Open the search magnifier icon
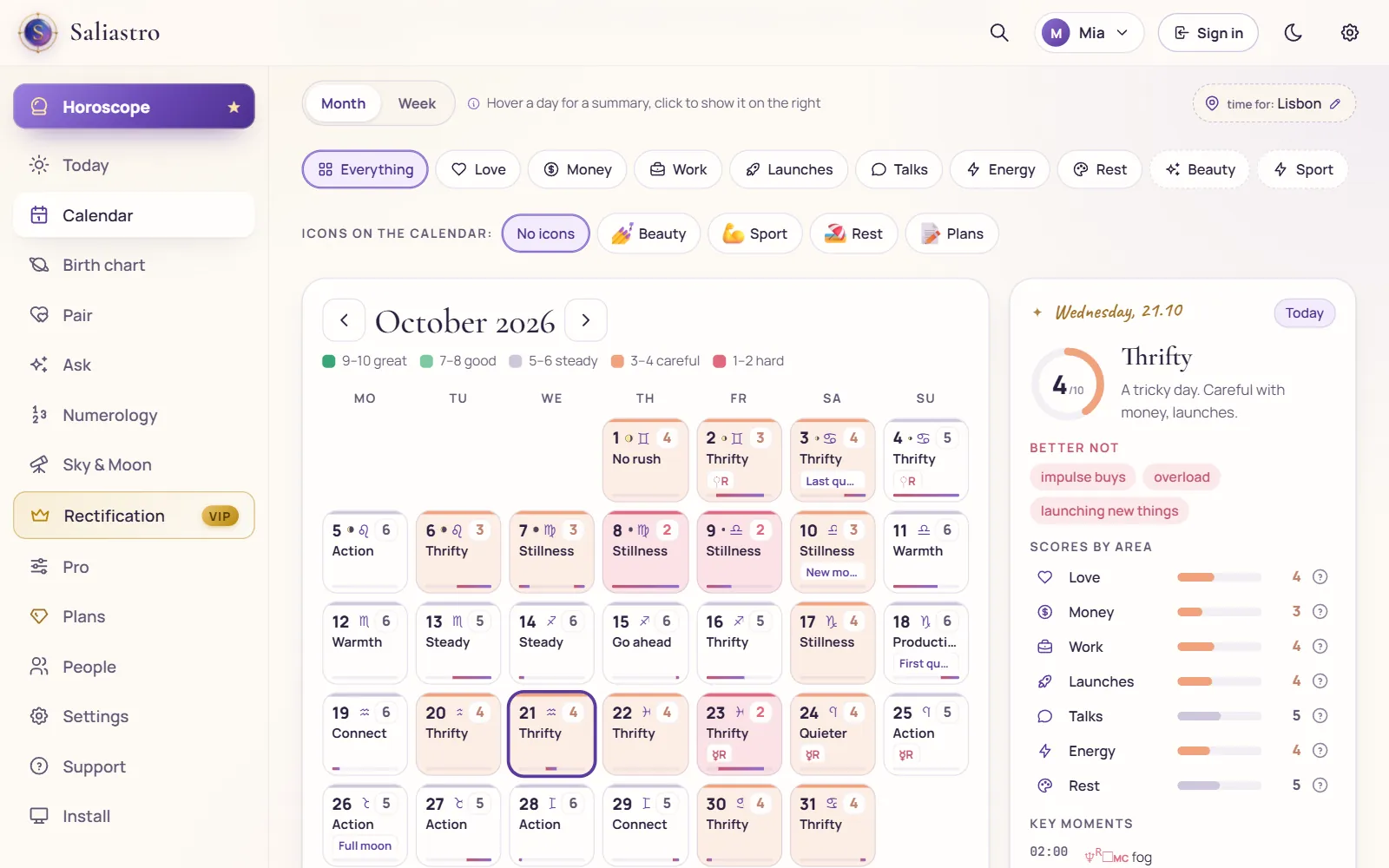 pos(999,33)
